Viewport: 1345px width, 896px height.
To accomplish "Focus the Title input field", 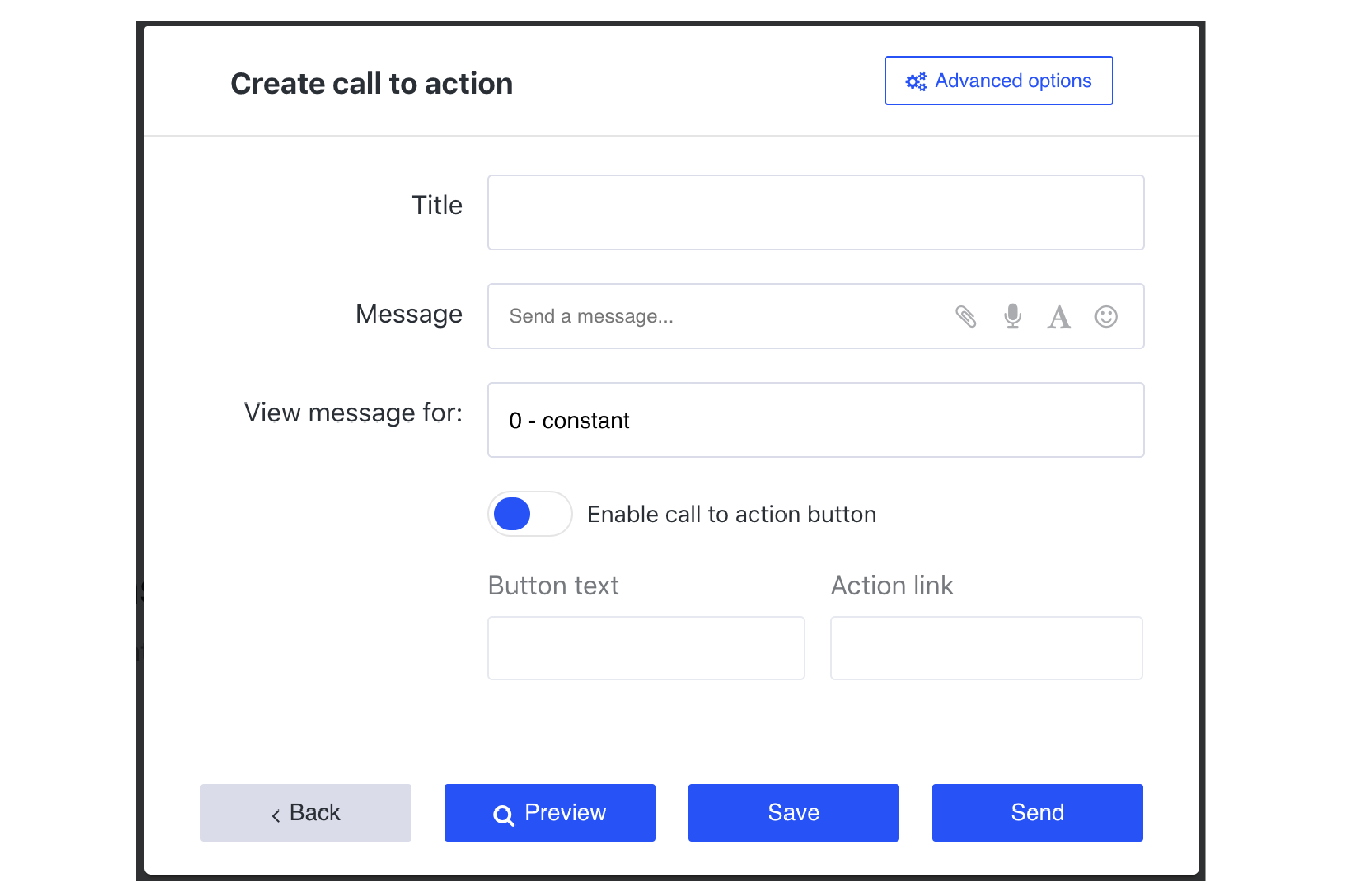I will pyautogui.click(x=815, y=212).
